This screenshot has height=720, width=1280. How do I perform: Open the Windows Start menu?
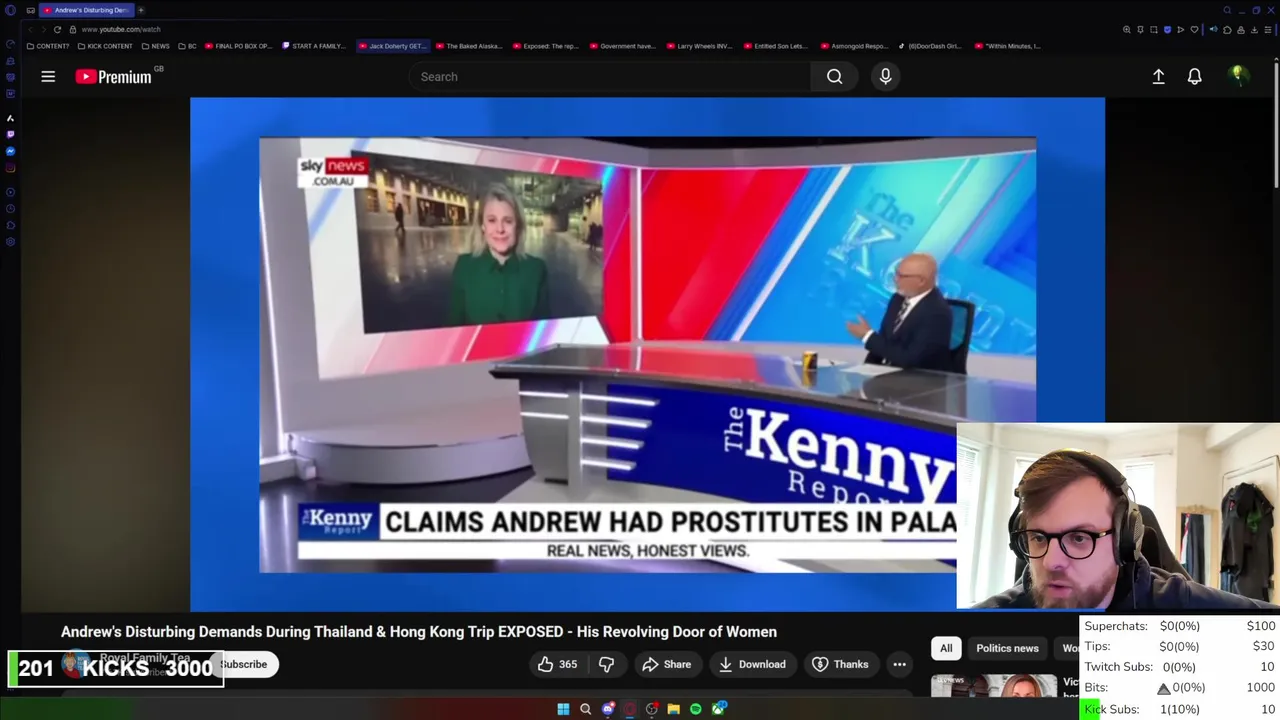click(x=563, y=709)
